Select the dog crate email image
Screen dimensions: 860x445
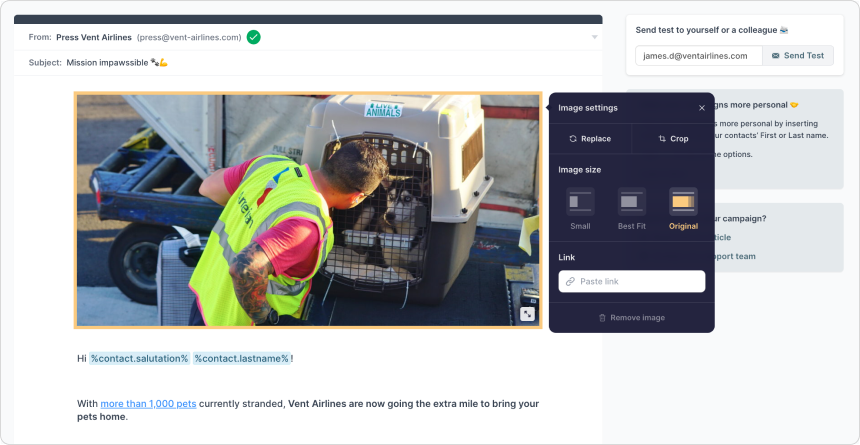click(x=308, y=210)
